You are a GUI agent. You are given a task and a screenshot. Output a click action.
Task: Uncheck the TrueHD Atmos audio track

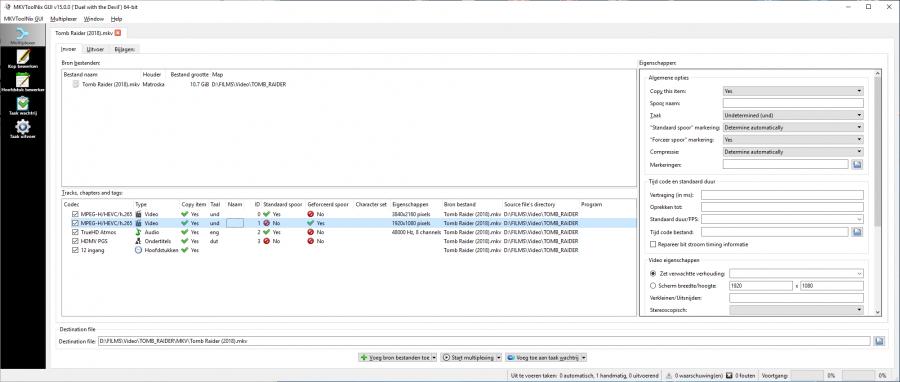(x=75, y=232)
